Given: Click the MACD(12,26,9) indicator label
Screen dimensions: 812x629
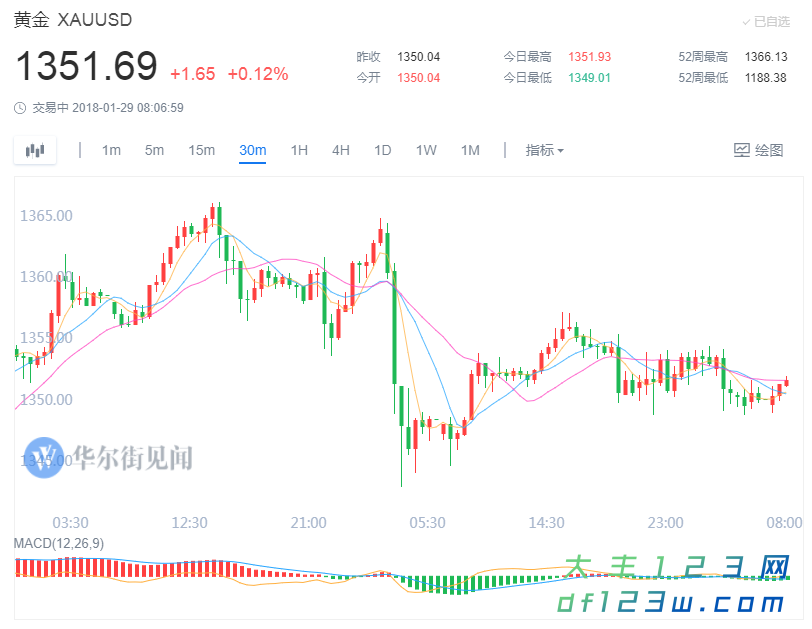Looking at the screenshot, I should pos(58,543).
